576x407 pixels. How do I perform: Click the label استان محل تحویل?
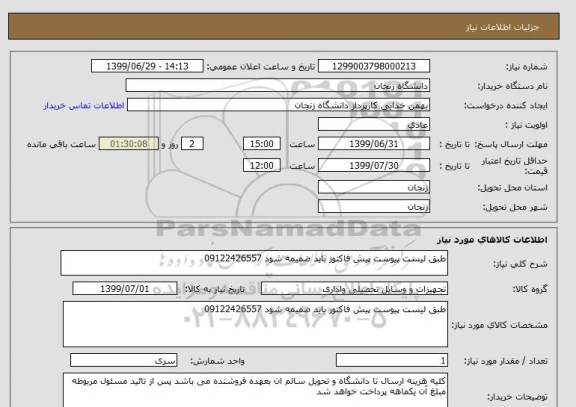(512, 188)
